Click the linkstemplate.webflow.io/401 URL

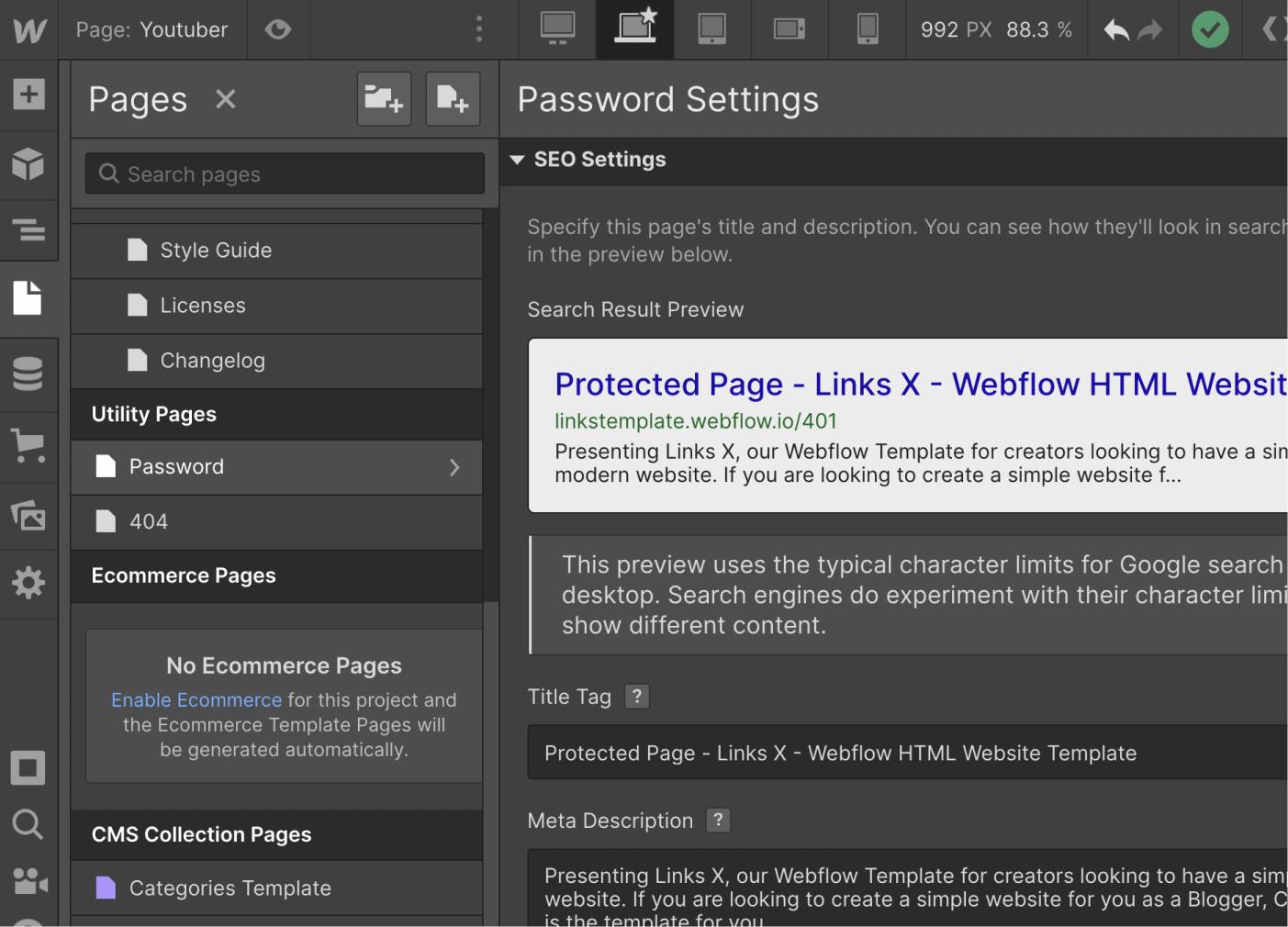(x=696, y=421)
